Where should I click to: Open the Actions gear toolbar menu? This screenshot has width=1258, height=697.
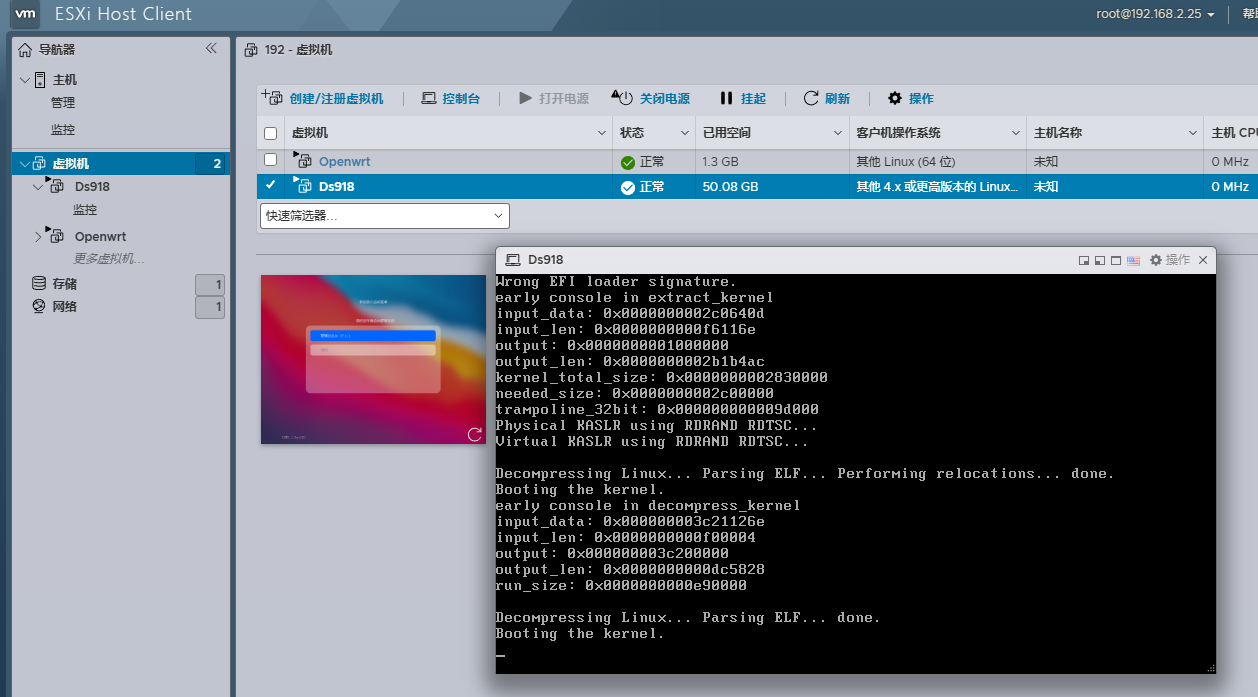click(x=911, y=98)
